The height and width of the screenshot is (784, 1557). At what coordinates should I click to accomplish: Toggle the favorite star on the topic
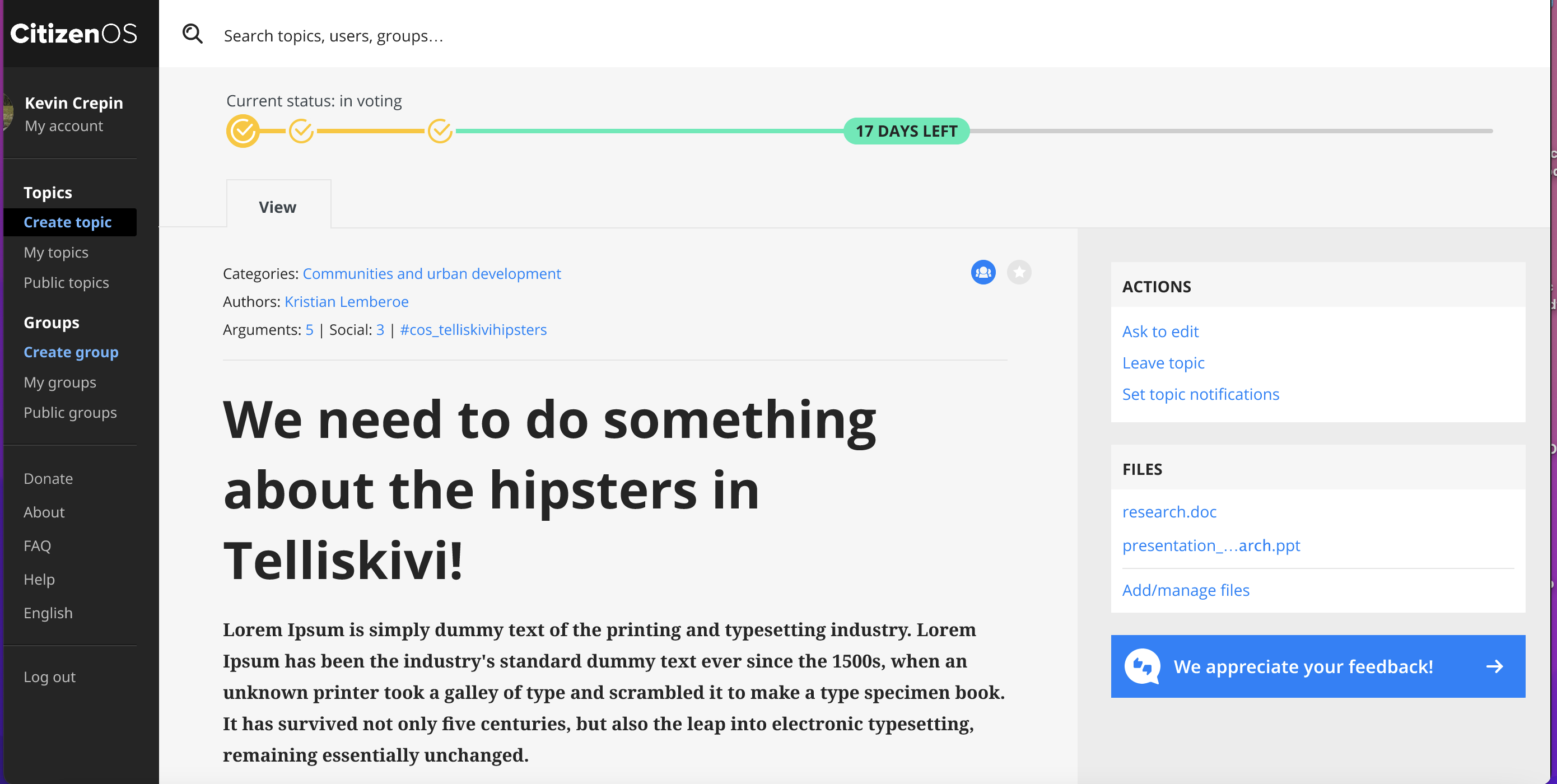(x=1020, y=273)
